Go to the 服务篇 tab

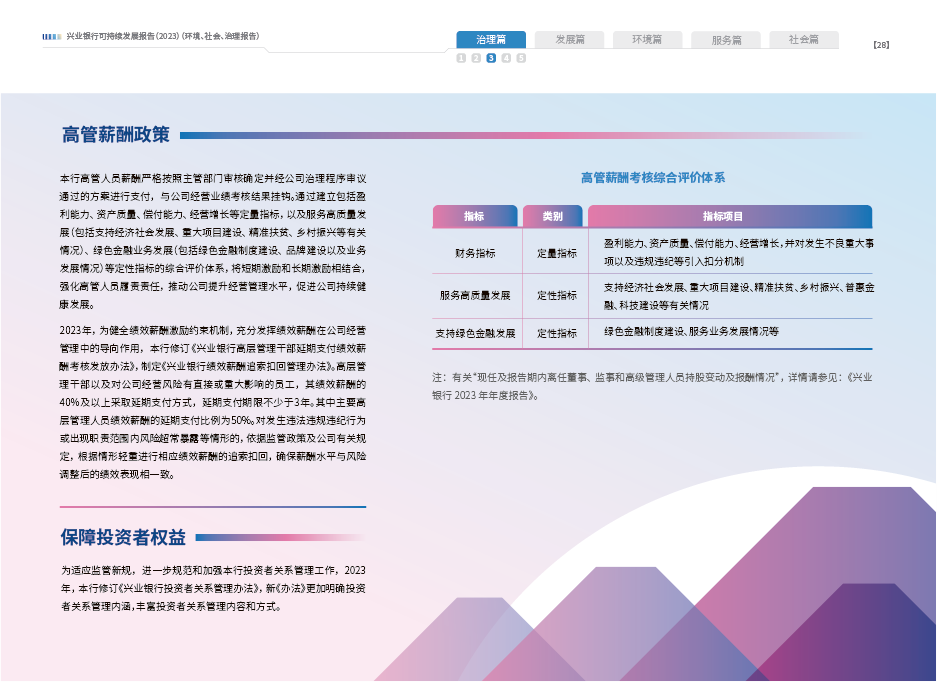726,40
